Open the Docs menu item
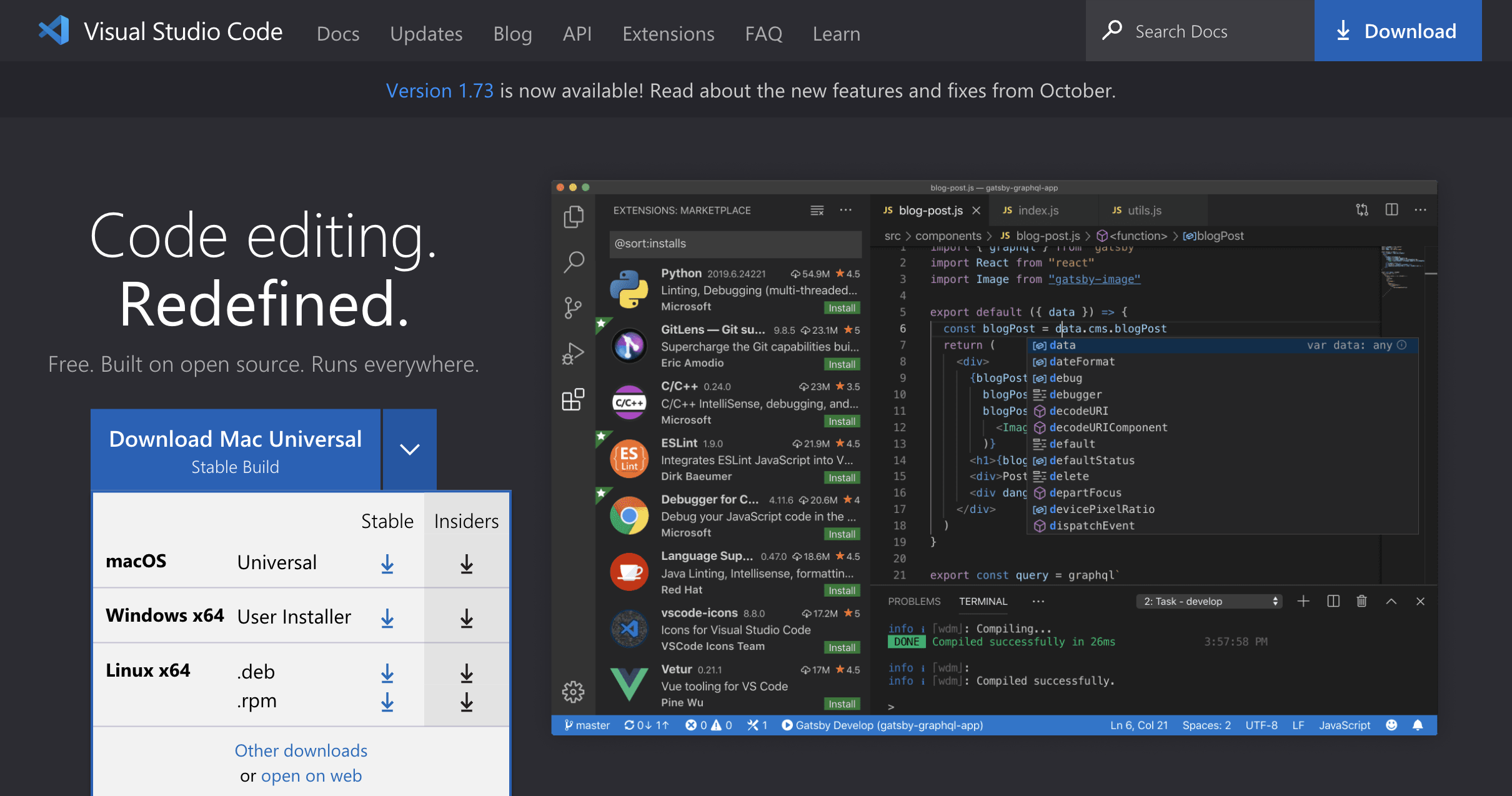The image size is (1512, 796). point(338,33)
